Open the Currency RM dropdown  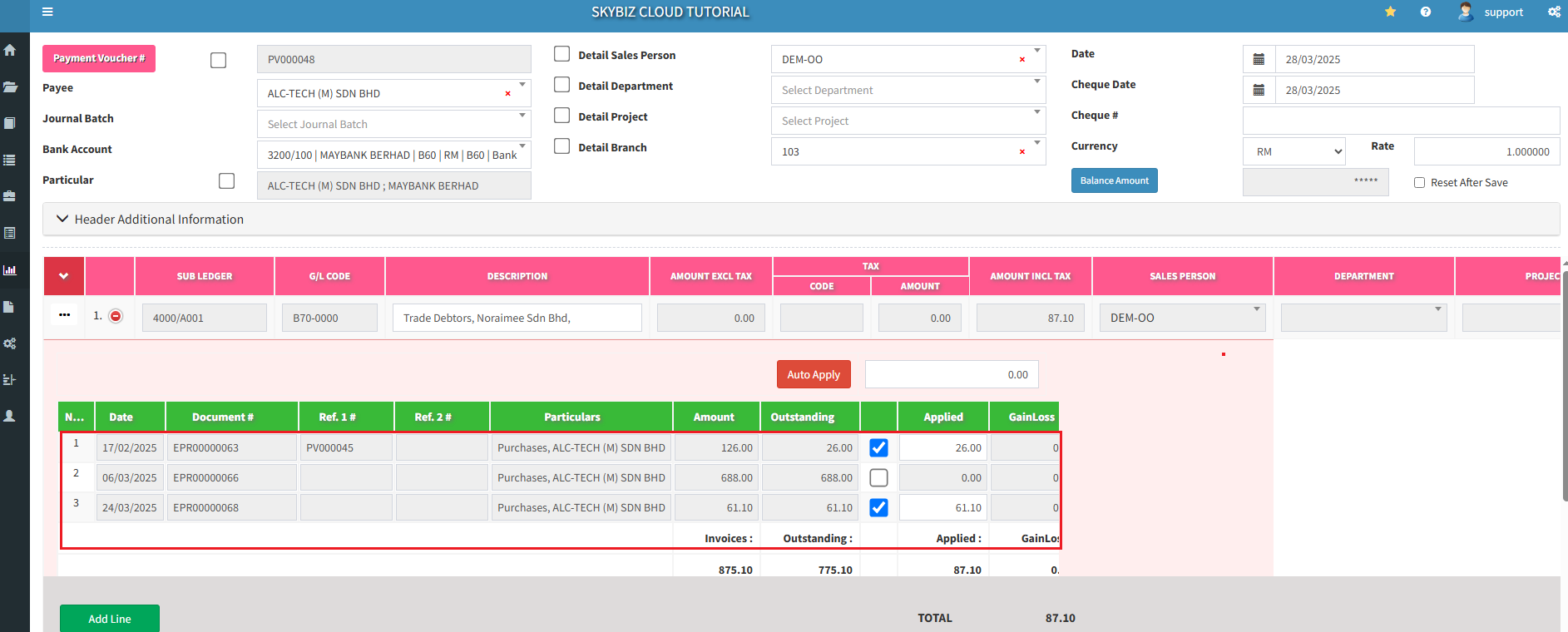pyautogui.click(x=1293, y=151)
